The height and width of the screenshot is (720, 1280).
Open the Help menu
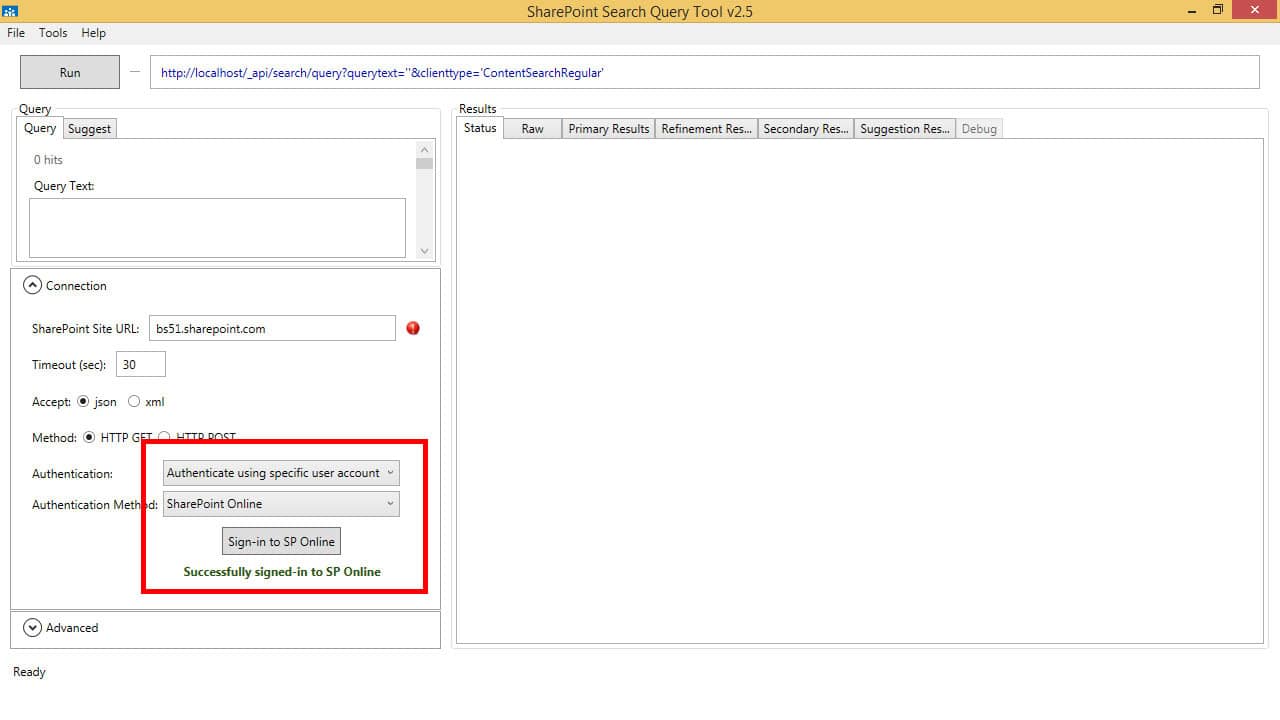click(x=93, y=33)
